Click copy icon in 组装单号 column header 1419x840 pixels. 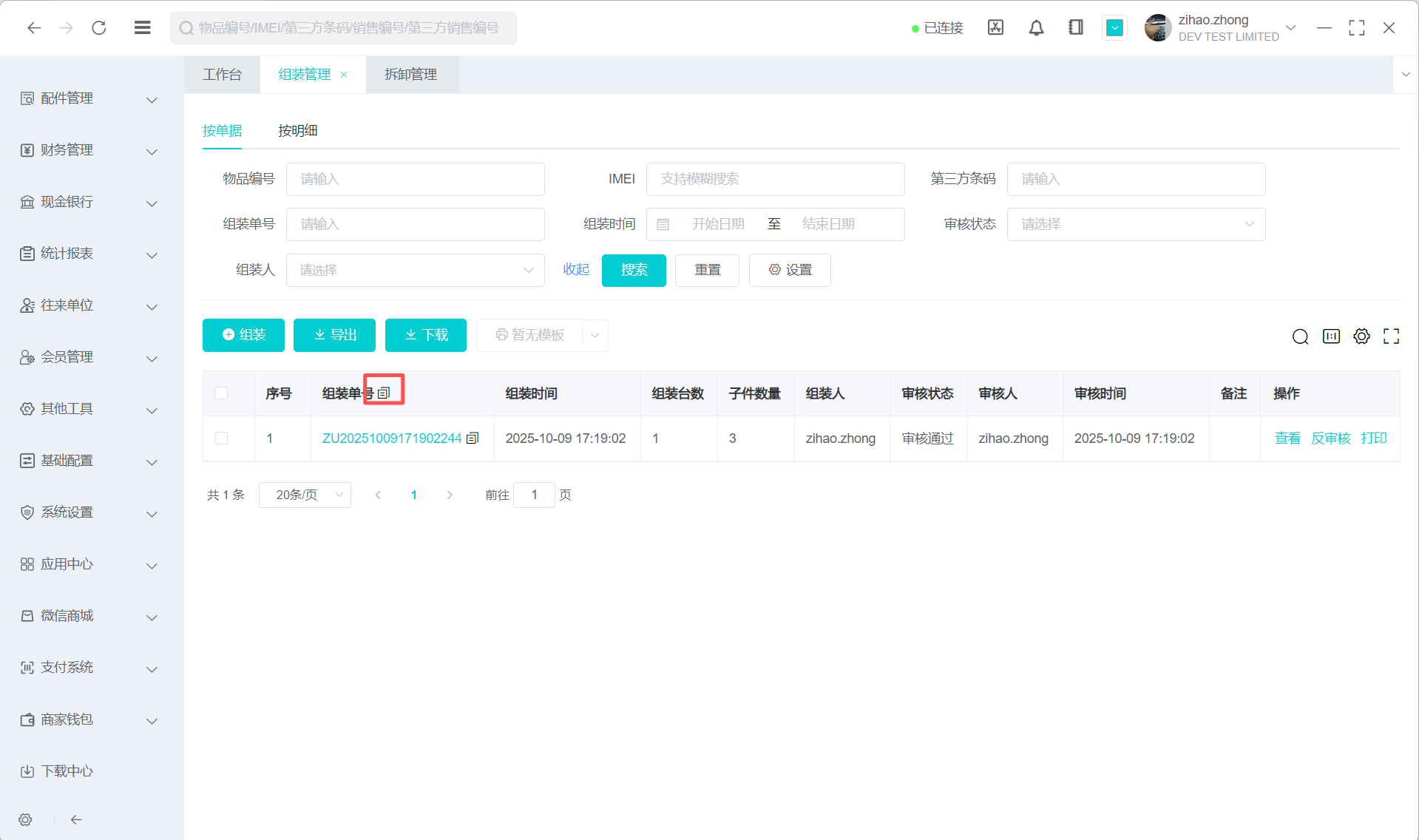click(384, 393)
